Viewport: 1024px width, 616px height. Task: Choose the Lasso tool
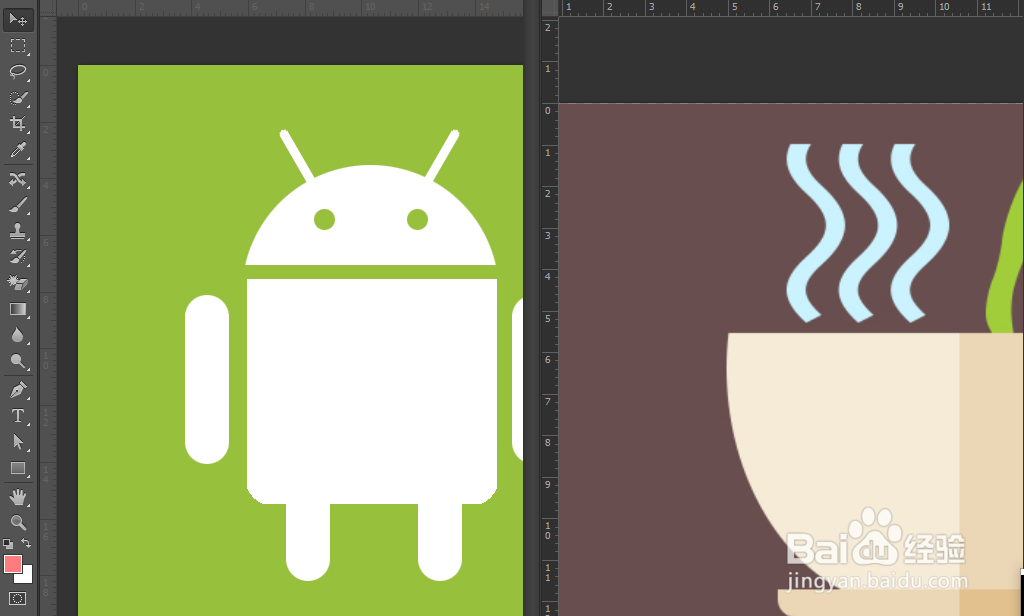click(18, 72)
